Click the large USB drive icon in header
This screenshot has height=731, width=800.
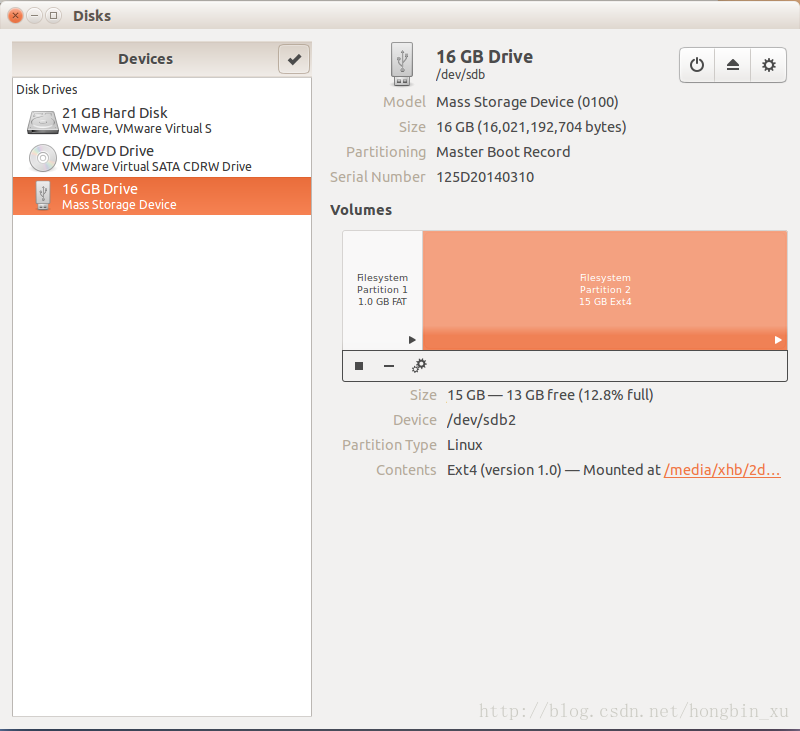point(402,64)
